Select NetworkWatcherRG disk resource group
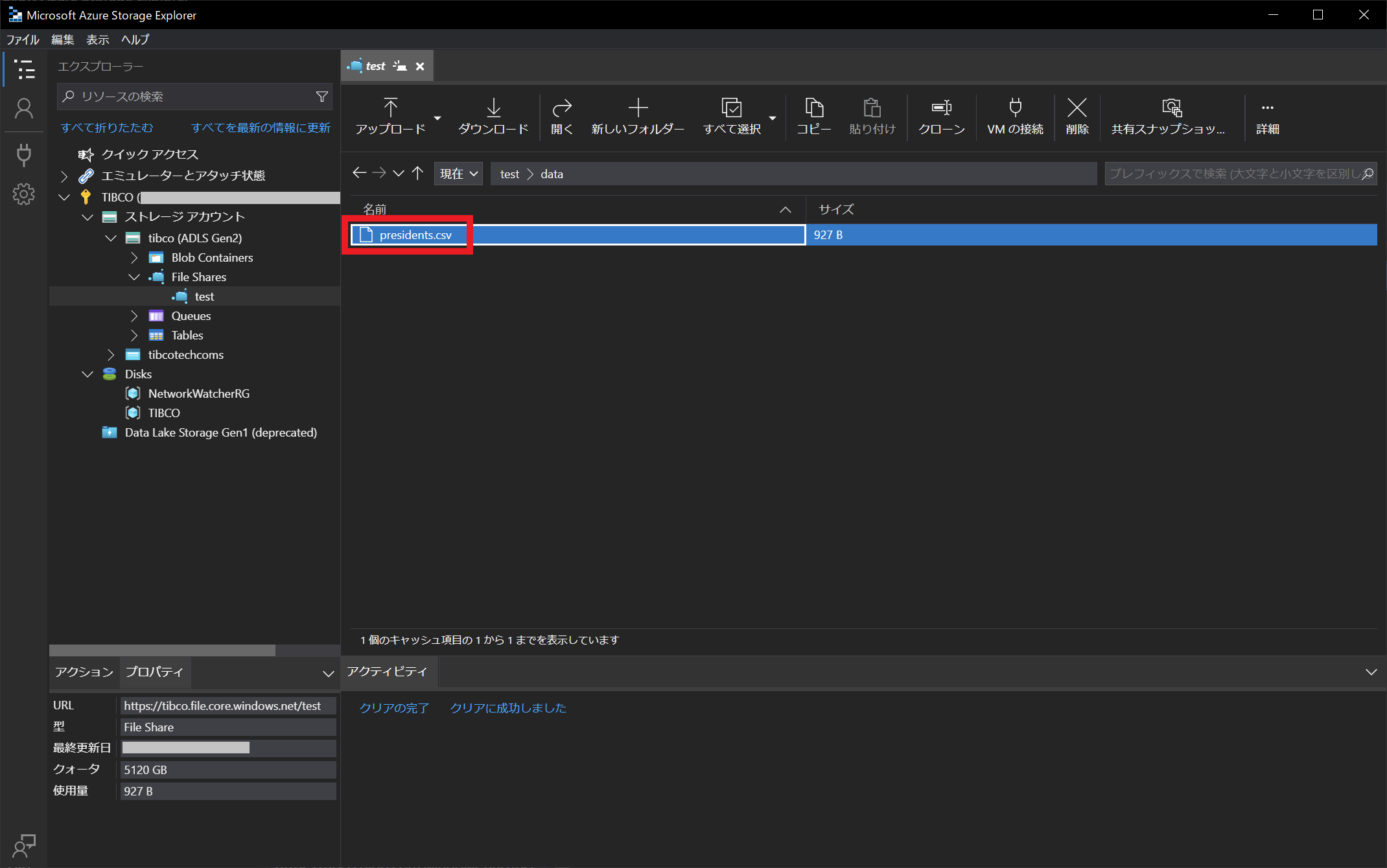 pos(198,394)
